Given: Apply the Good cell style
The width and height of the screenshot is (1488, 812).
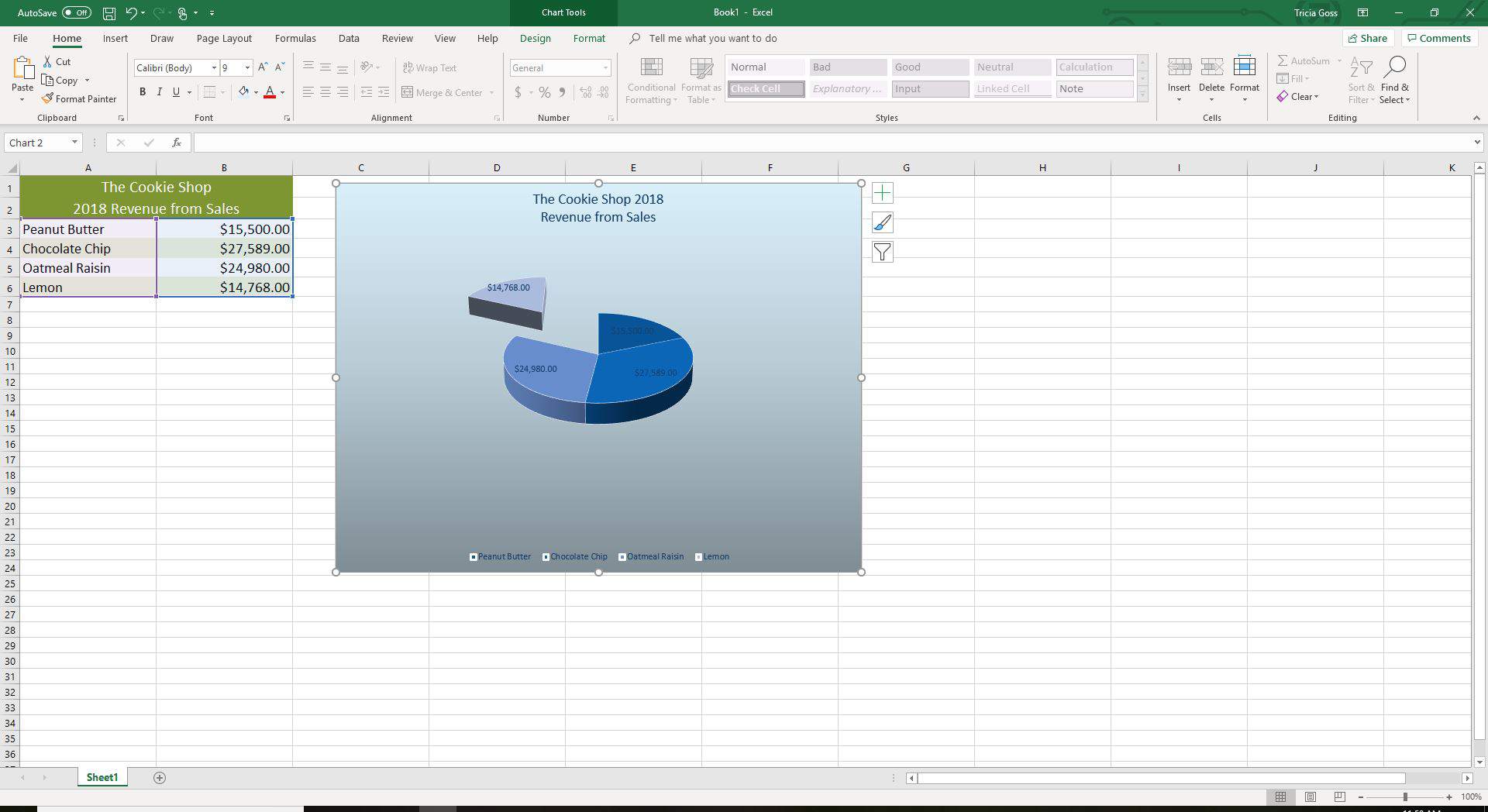Looking at the screenshot, I should 930,67.
